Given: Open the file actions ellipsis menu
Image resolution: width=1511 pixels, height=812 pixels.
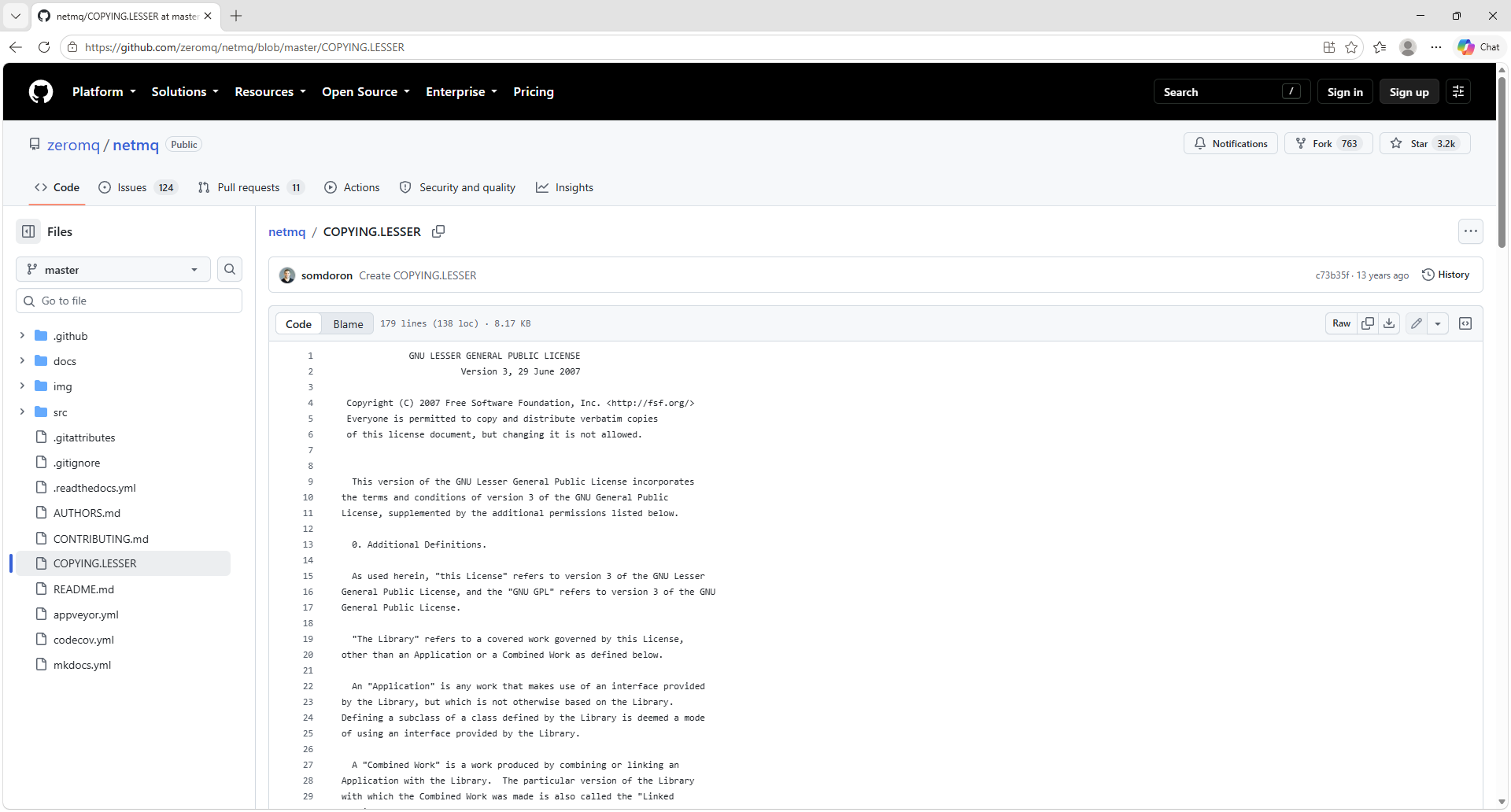Looking at the screenshot, I should point(1471,231).
